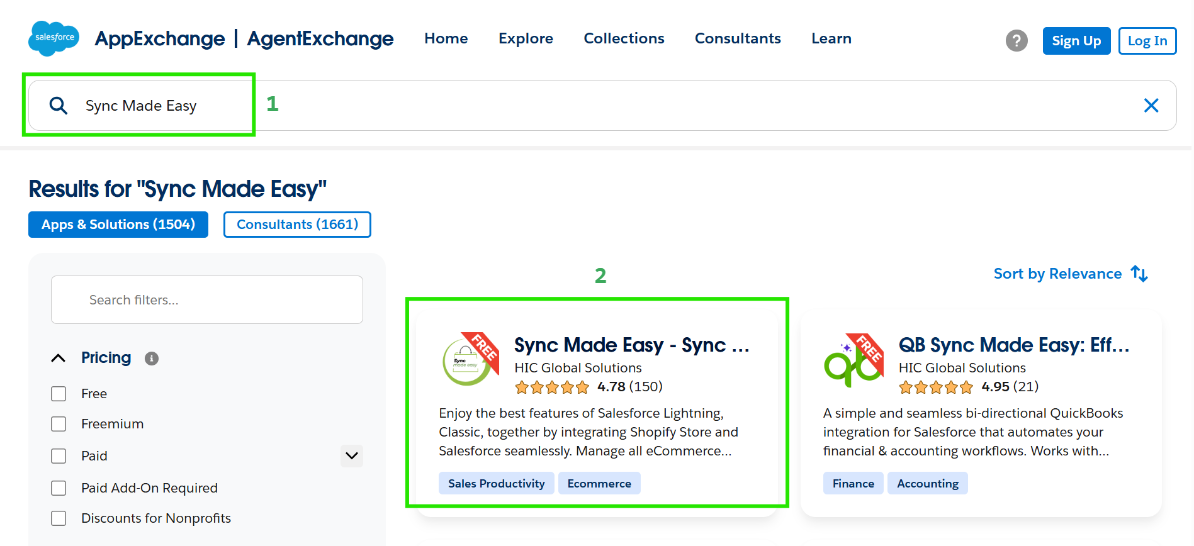Clear the search with the X icon
The height and width of the screenshot is (546, 1194).
(x=1151, y=106)
